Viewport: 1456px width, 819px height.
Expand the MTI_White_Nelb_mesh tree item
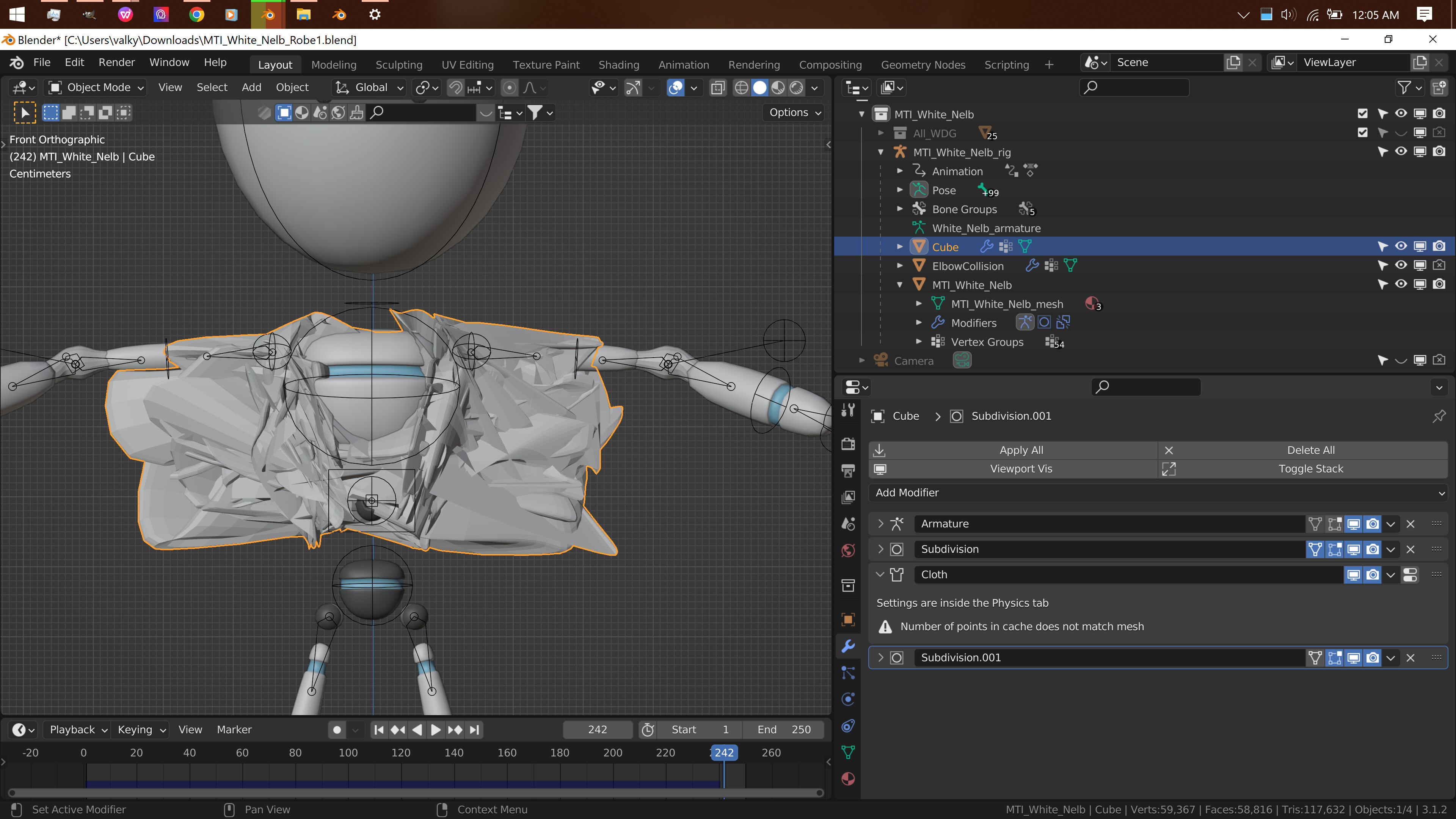coord(918,303)
